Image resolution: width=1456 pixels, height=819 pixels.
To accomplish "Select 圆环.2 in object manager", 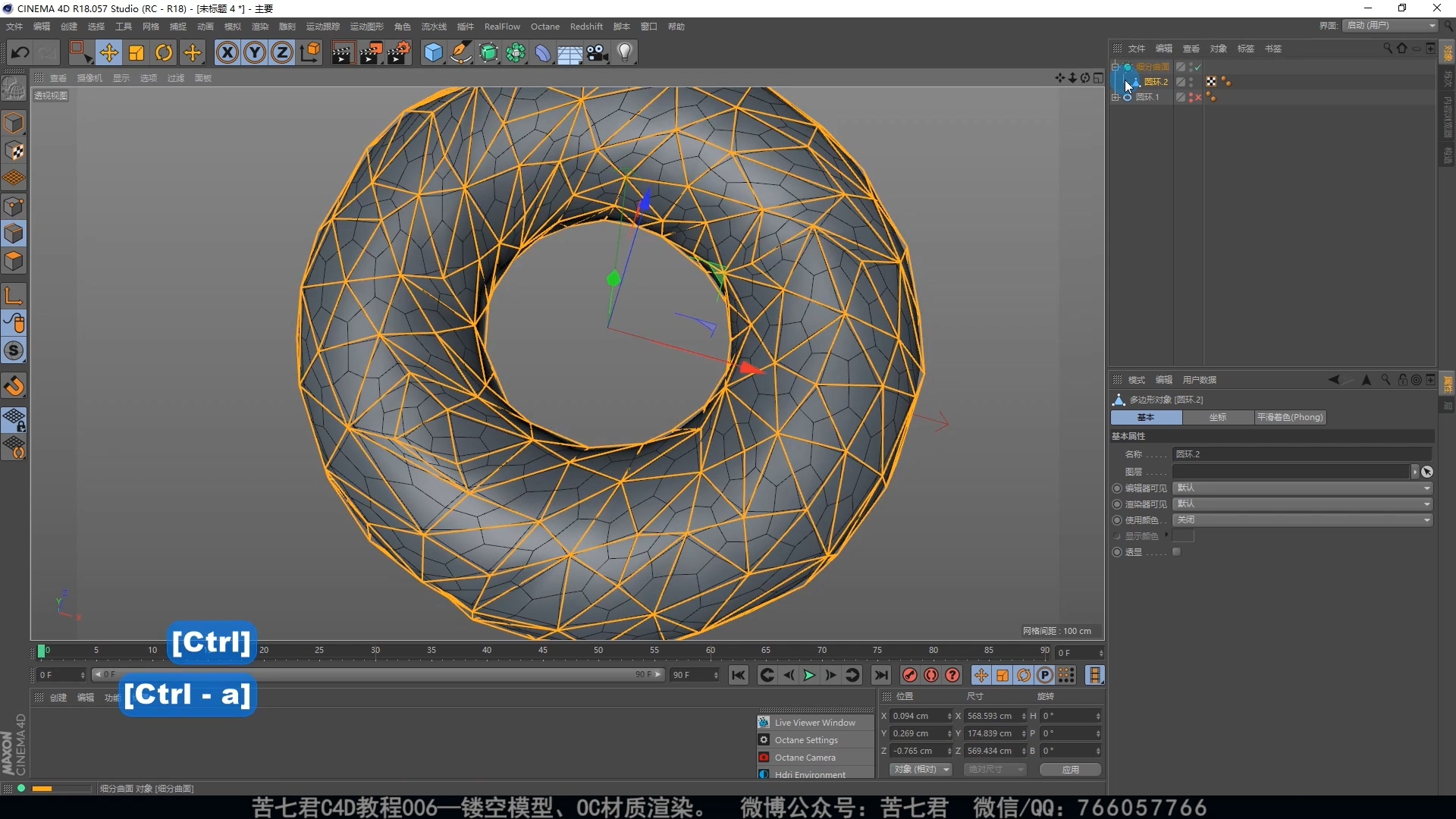I will [x=1156, y=82].
